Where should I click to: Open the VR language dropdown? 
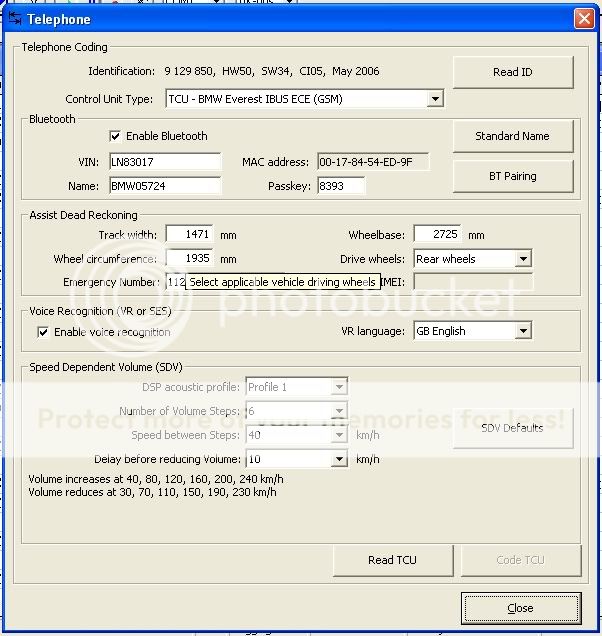522,331
